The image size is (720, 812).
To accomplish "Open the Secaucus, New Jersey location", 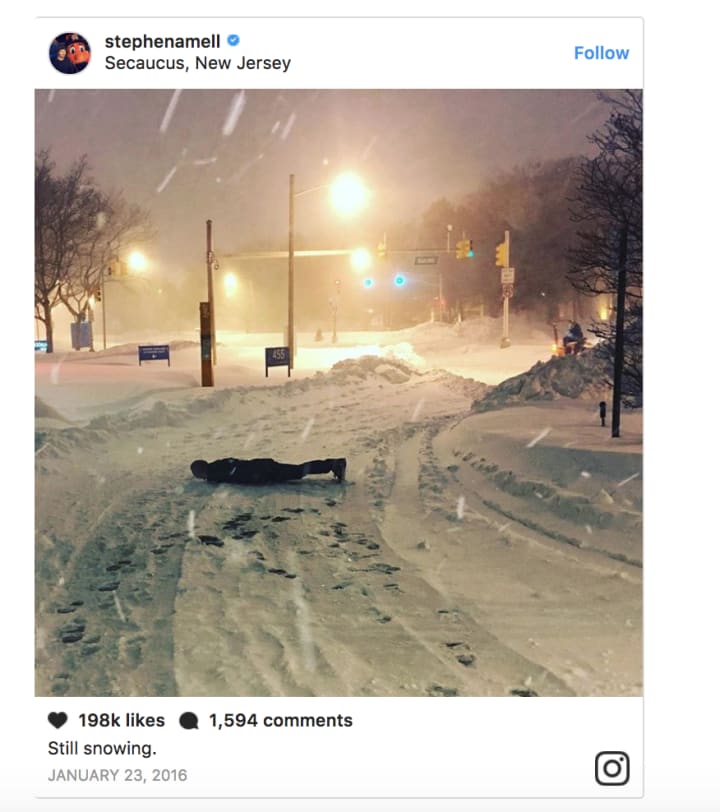I will point(197,63).
